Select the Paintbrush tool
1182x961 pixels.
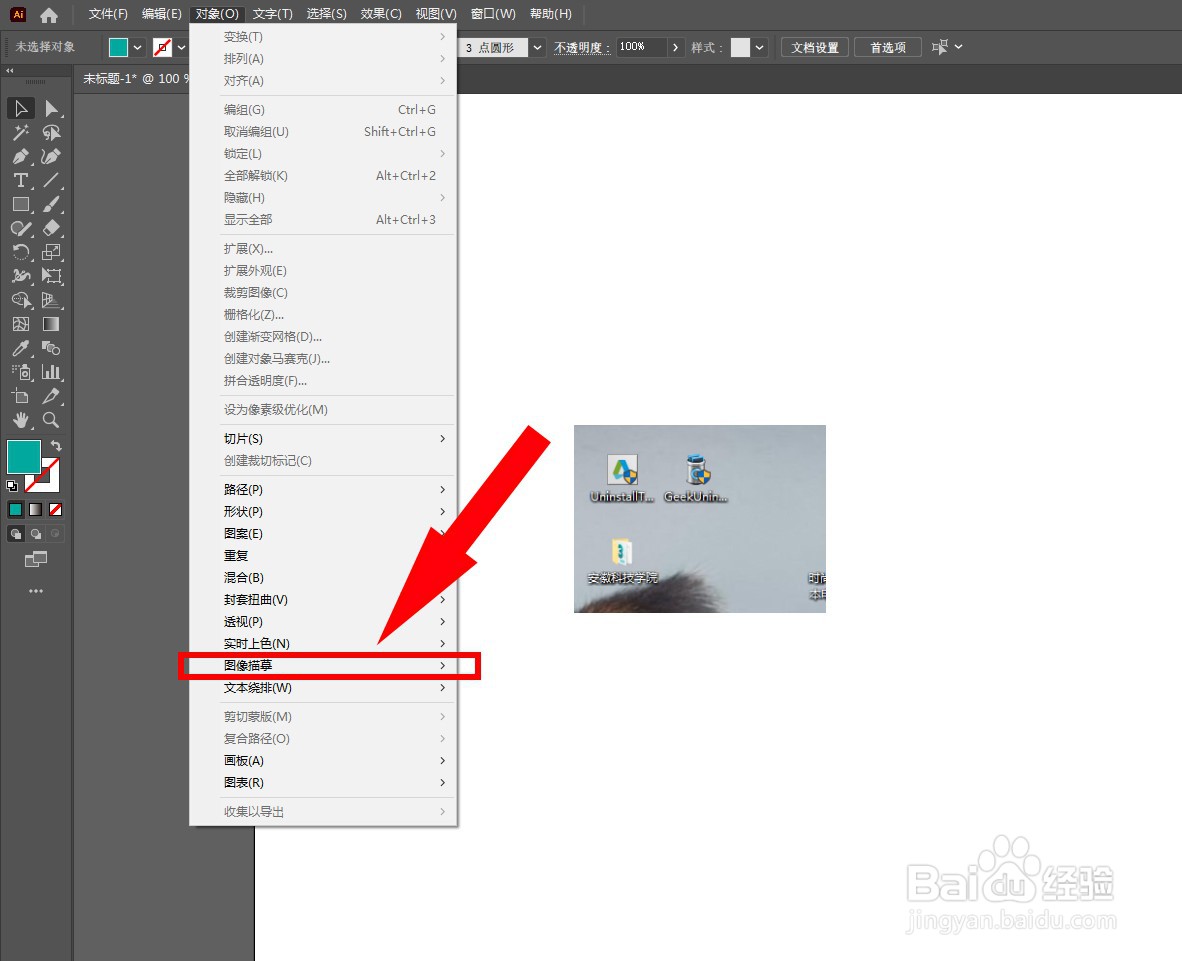(x=51, y=204)
